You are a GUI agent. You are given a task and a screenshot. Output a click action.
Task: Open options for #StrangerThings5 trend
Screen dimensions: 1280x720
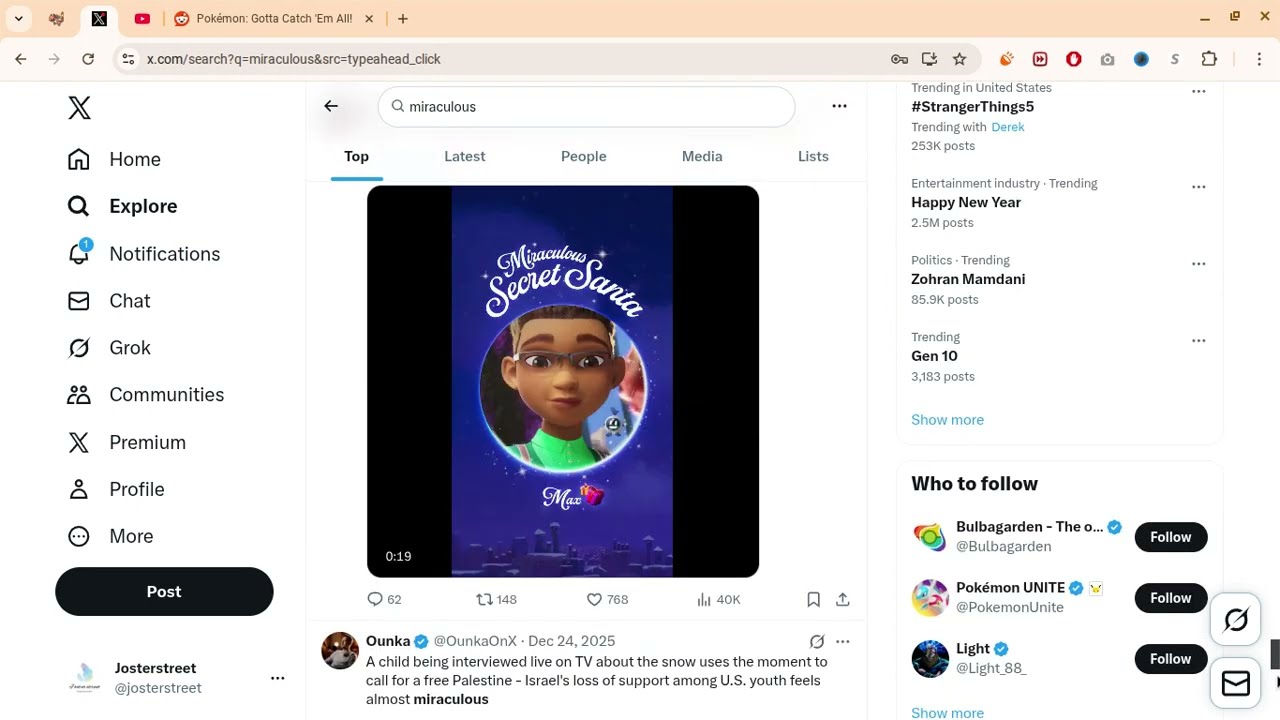tap(1198, 91)
